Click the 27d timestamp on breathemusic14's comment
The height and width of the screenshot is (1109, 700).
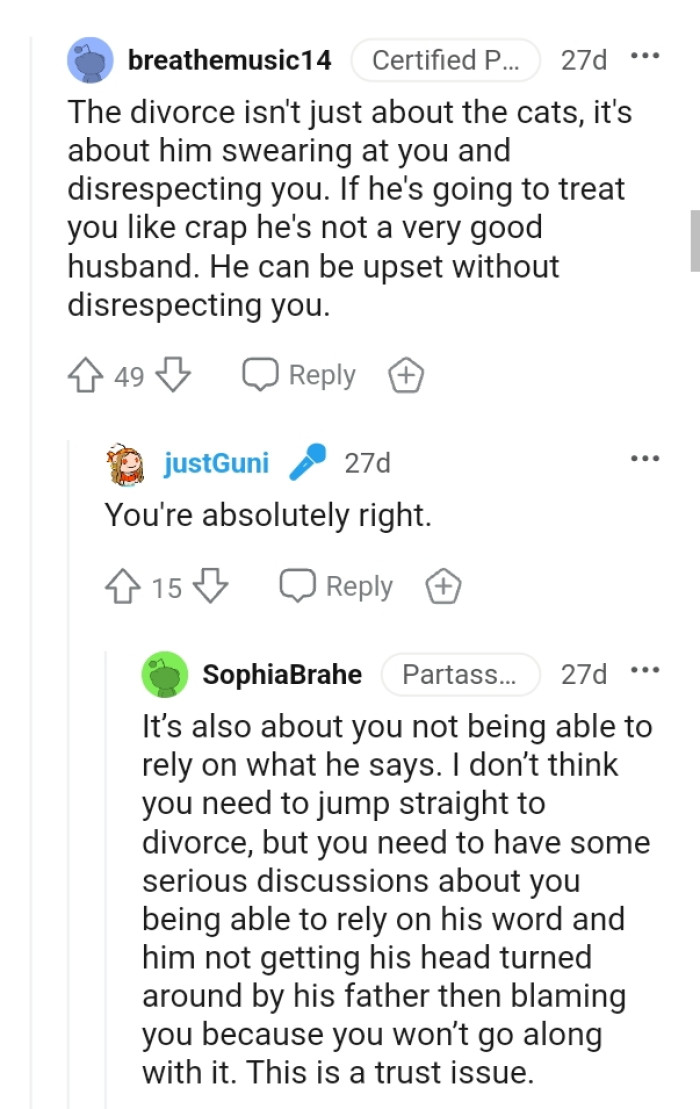tap(583, 59)
